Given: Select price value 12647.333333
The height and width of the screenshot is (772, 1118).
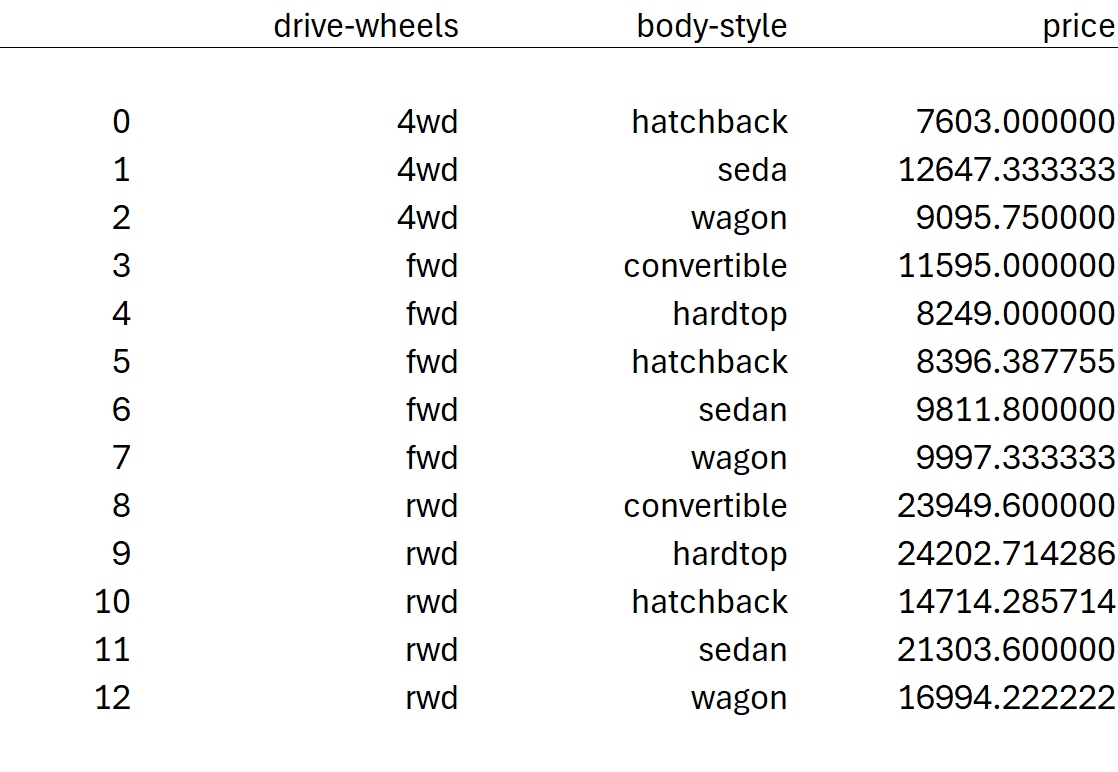Looking at the screenshot, I should 1006,170.
